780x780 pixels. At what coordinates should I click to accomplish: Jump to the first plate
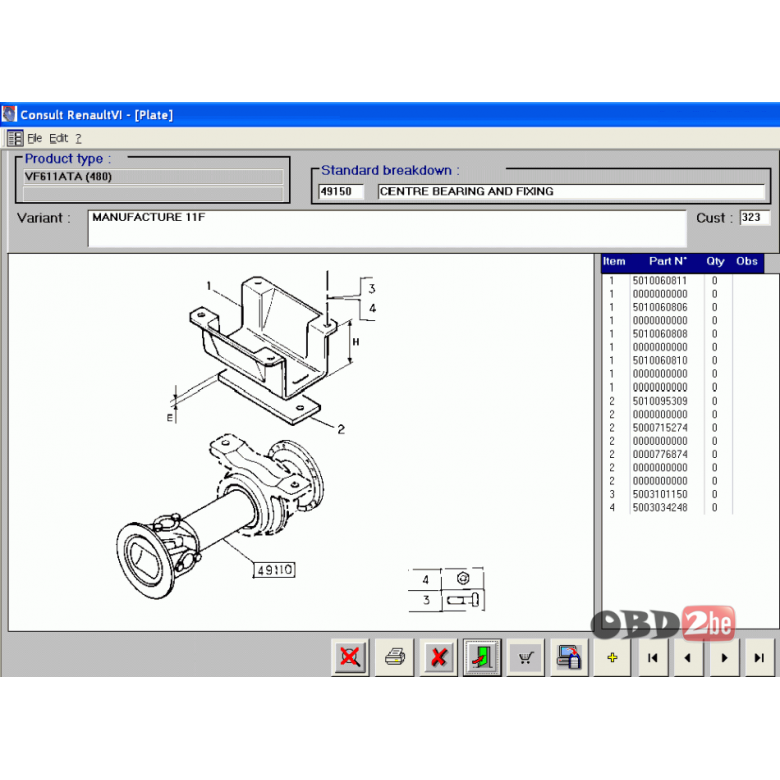653,657
